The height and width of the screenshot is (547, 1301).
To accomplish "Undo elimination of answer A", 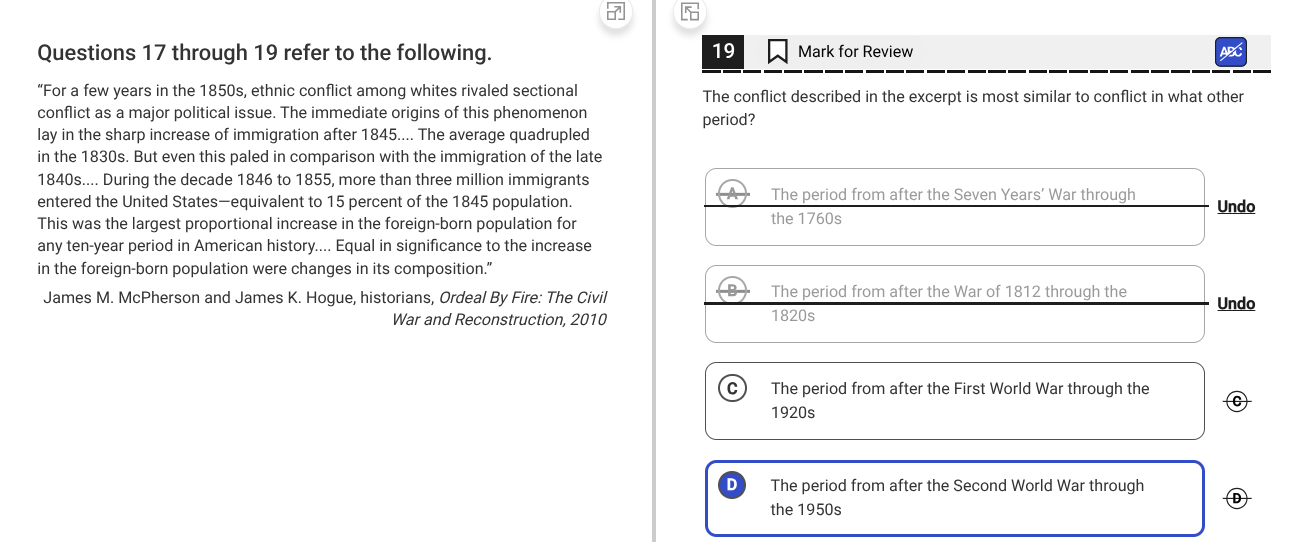I will pos(1236,207).
